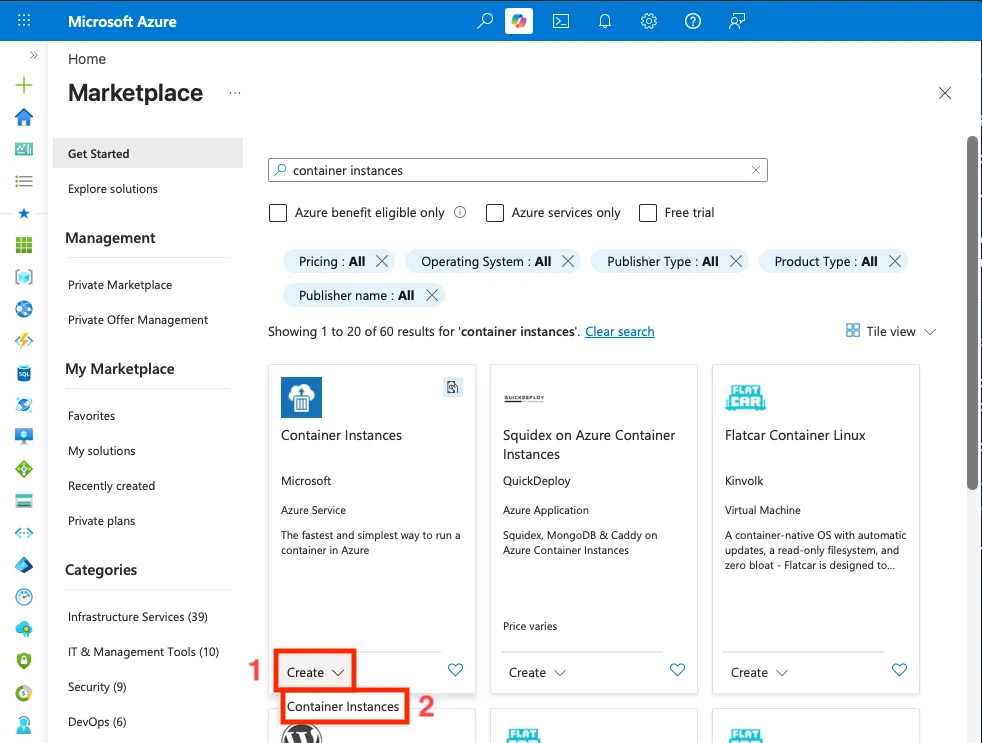Open Resource groups cube icon in sidebar
Image resolution: width=982 pixels, height=743 pixels.
[24, 277]
